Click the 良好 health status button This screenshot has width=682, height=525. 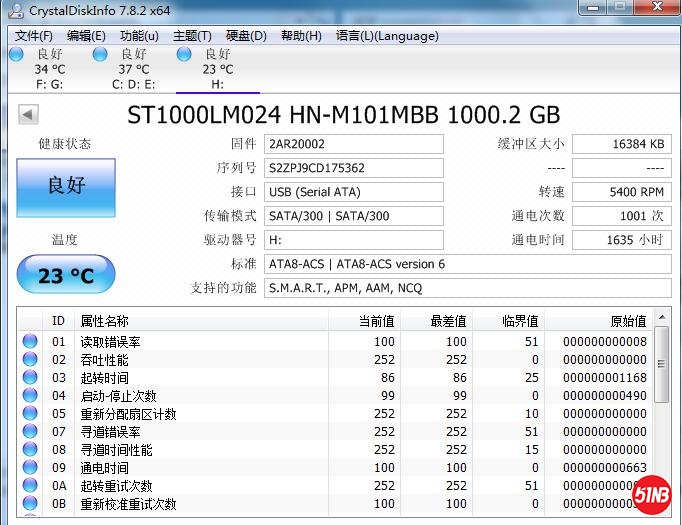tap(66, 186)
